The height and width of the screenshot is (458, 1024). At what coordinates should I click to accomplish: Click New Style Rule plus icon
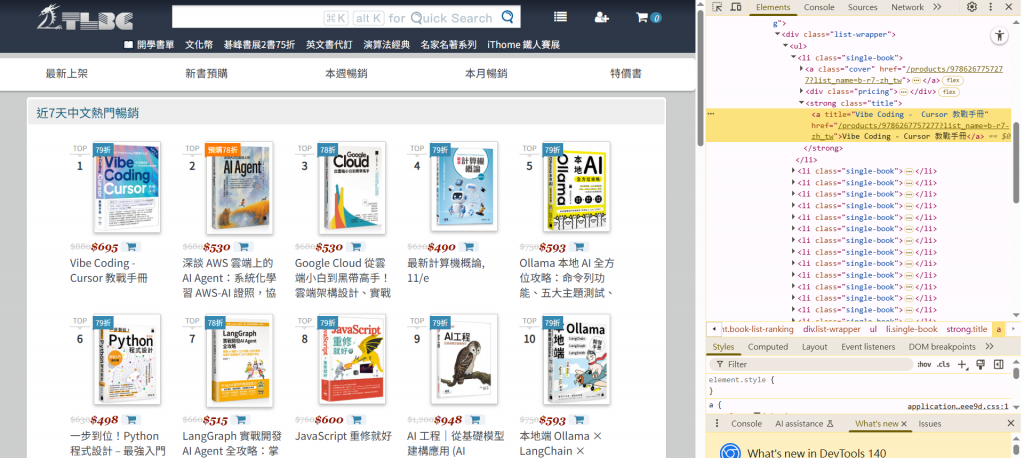[963, 364]
